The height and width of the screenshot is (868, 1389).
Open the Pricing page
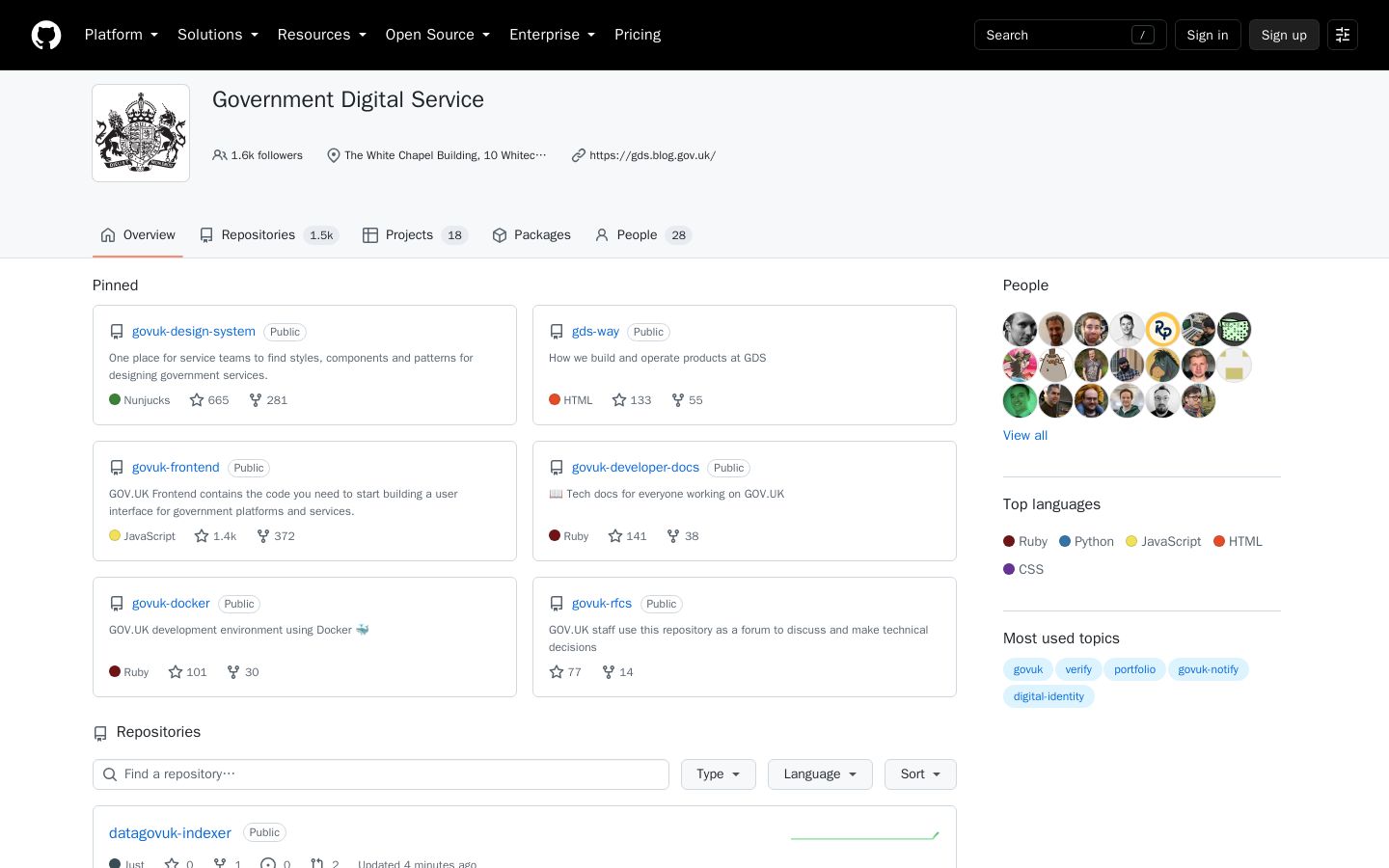pos(638,35)
